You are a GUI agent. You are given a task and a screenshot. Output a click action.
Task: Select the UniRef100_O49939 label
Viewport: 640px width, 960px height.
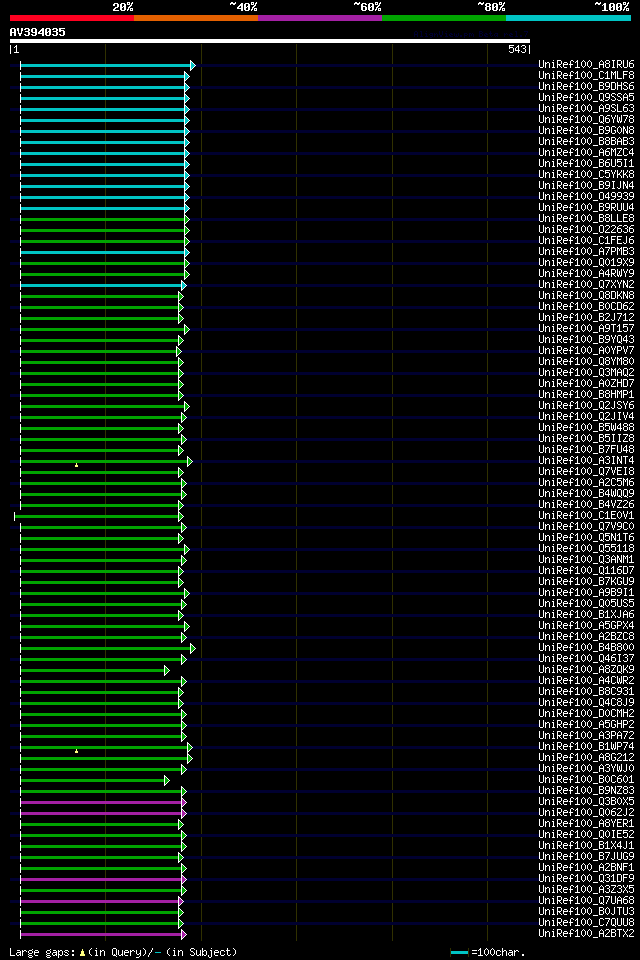click(586, 197)
